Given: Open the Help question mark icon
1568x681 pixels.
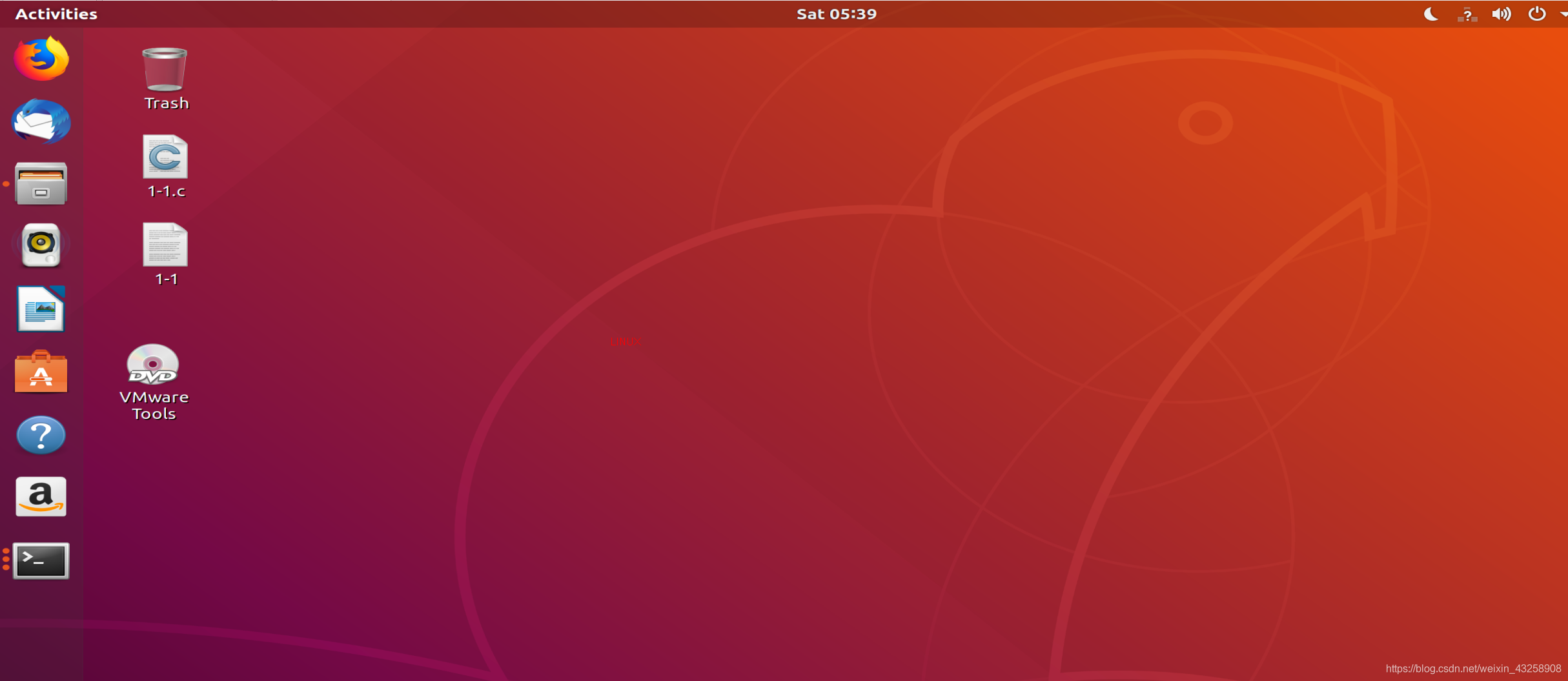Looking at the screenshot, I should pos(41,435).
